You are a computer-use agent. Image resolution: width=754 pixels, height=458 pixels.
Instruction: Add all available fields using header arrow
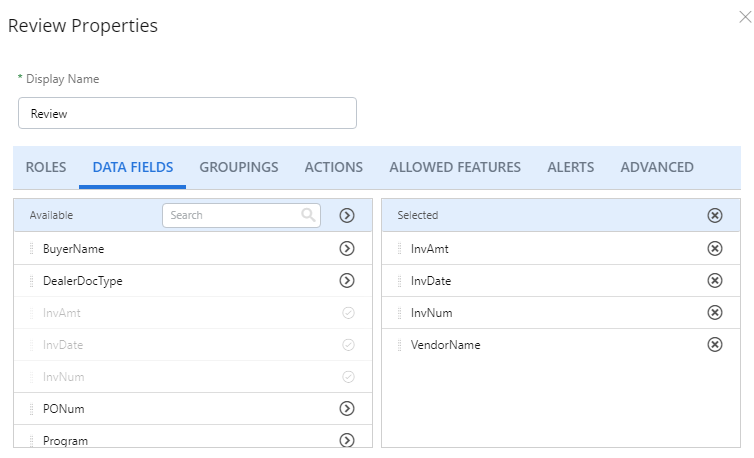(x=347, y=215)
